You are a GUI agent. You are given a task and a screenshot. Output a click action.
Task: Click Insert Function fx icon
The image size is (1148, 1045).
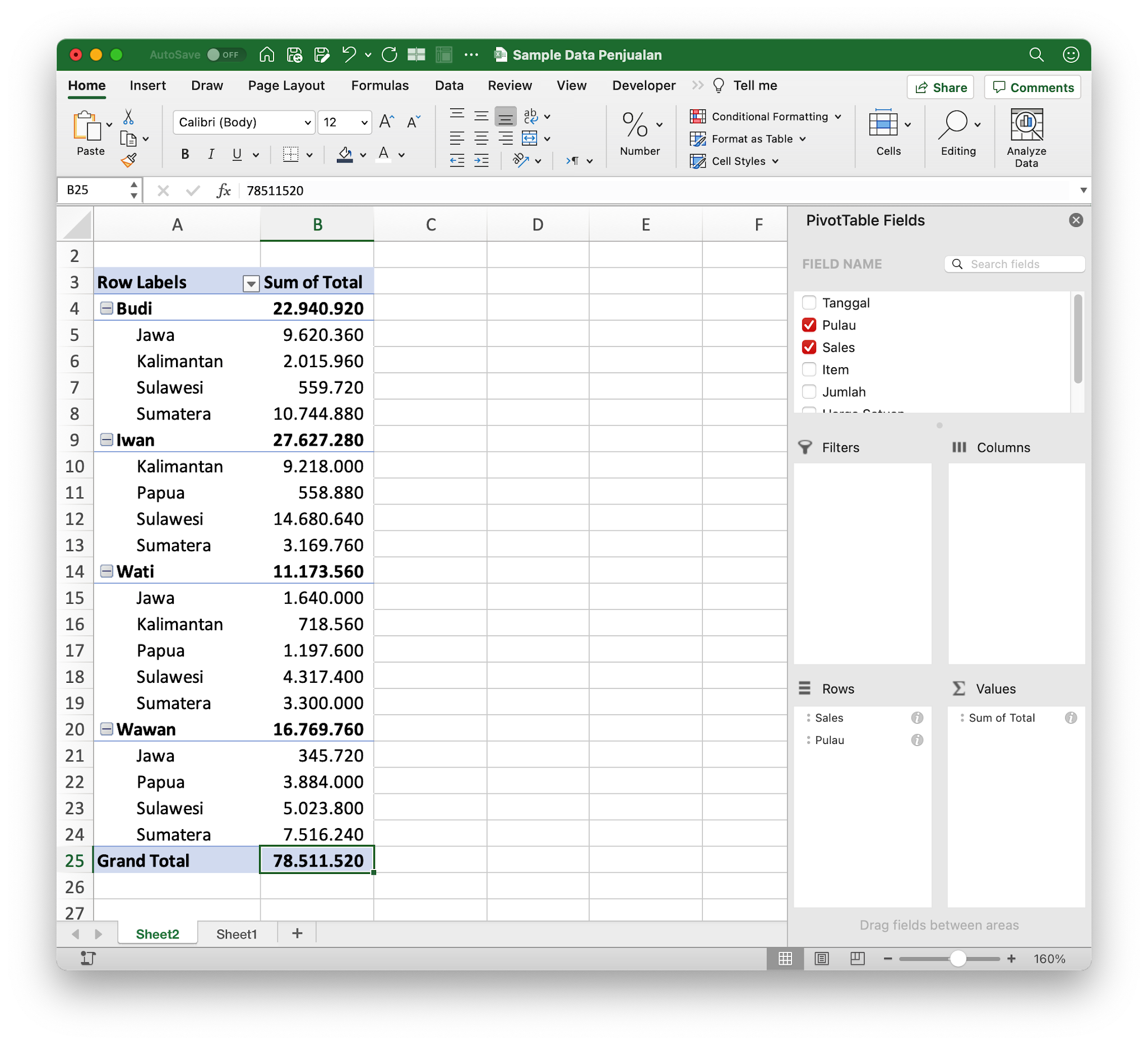tap(224, 190)
